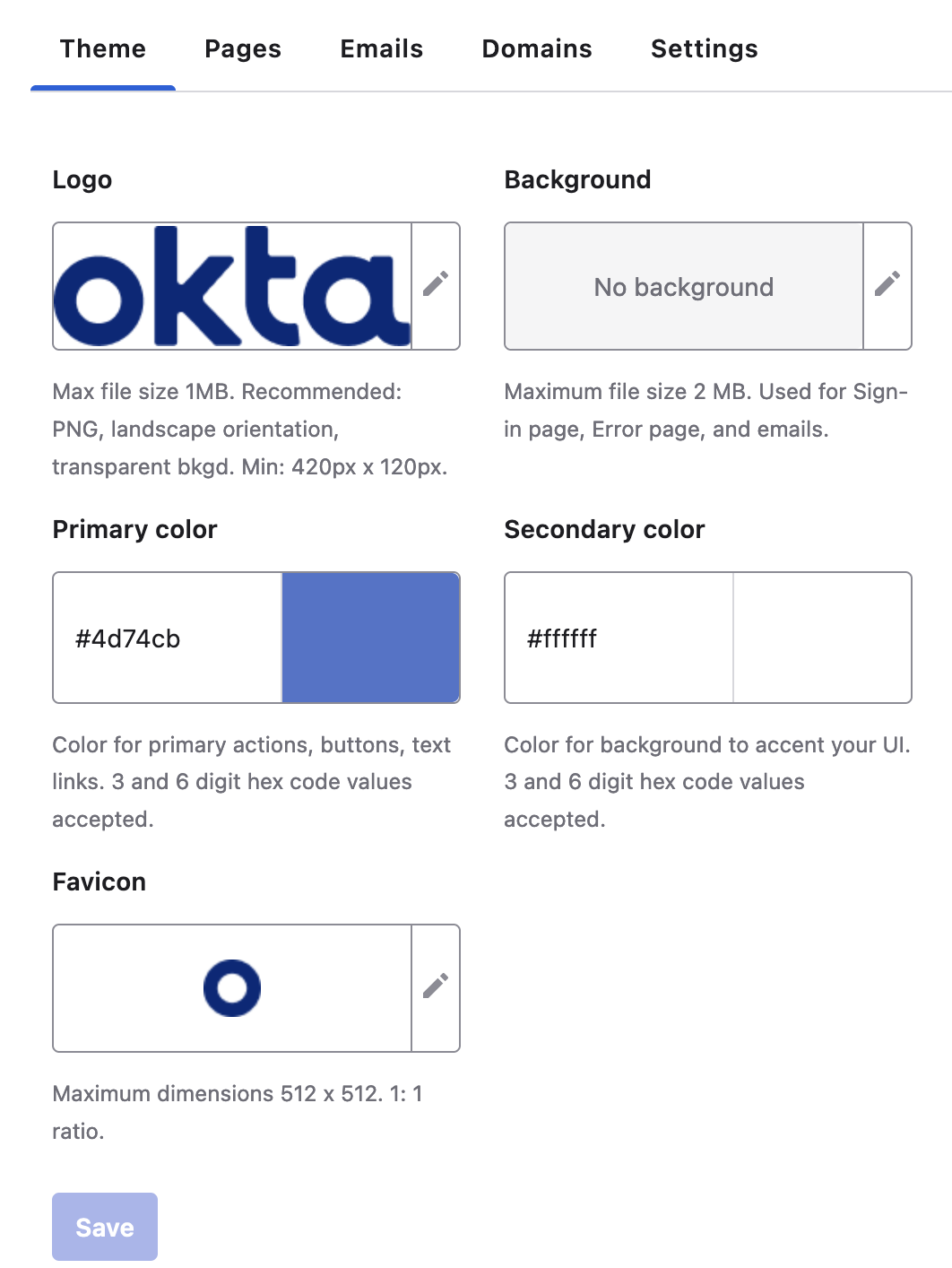Image resolution: width=952 pixels, height=1268 pixels.
Task: Focus the secondary color hex field
Action: (619, 638)
